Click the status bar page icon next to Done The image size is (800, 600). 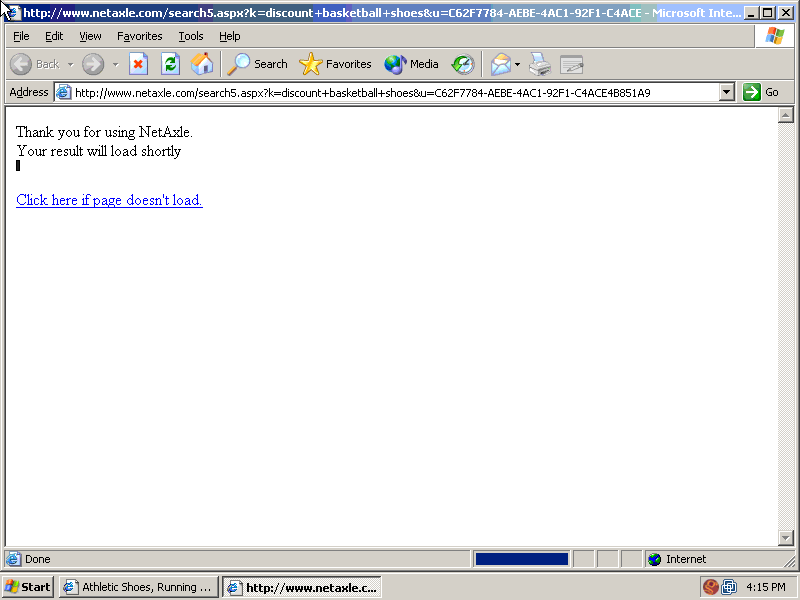[x=13, y=559]
